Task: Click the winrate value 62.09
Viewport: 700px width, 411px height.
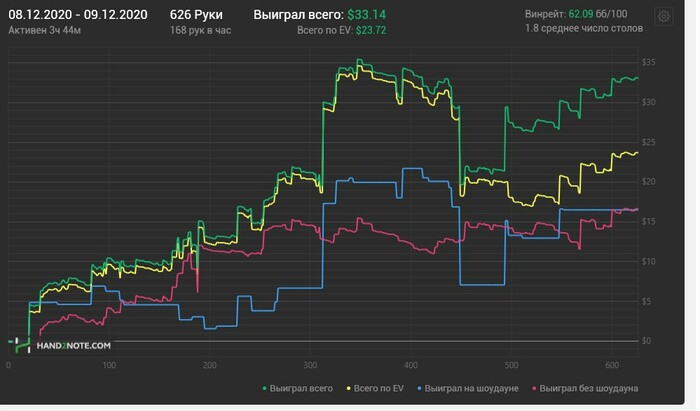Action: click(582, 16)
